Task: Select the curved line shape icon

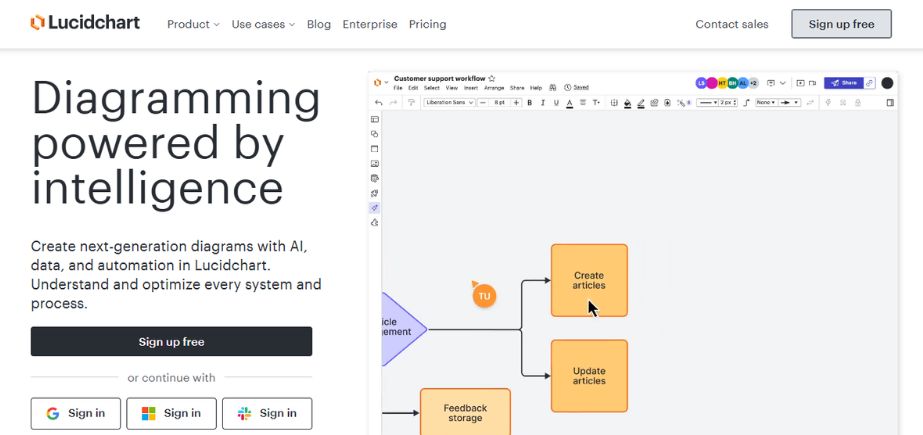Action: pyautogui.click(x=746, y=102)
